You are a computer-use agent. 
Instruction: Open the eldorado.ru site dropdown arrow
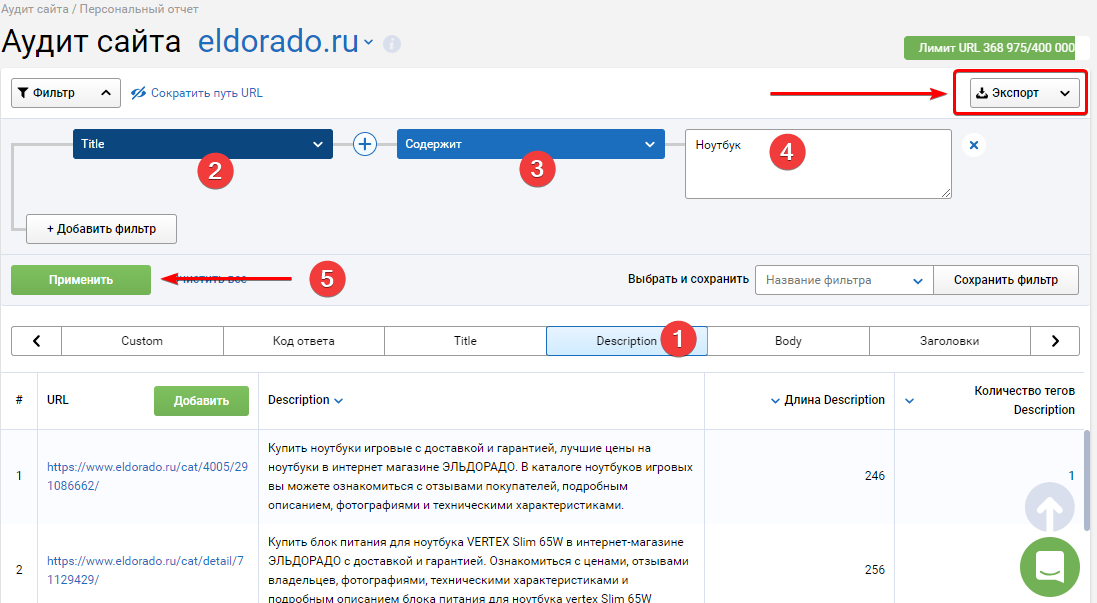[x=368, y=43]
